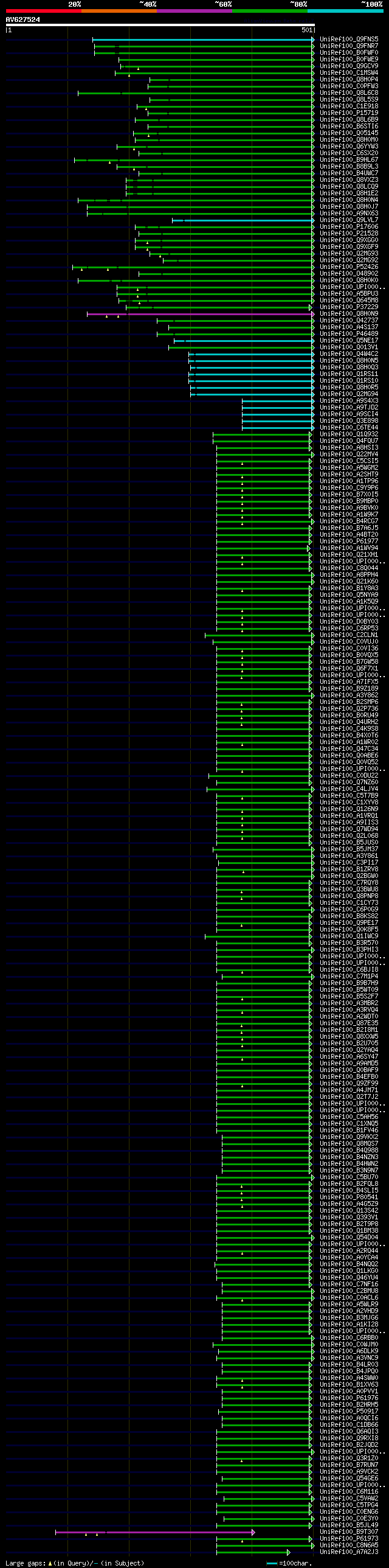Image resolution: width=389 pixels, height=1568 pixels.
Task: Click label UniRef100_P37229
Action: click(349, 307)
